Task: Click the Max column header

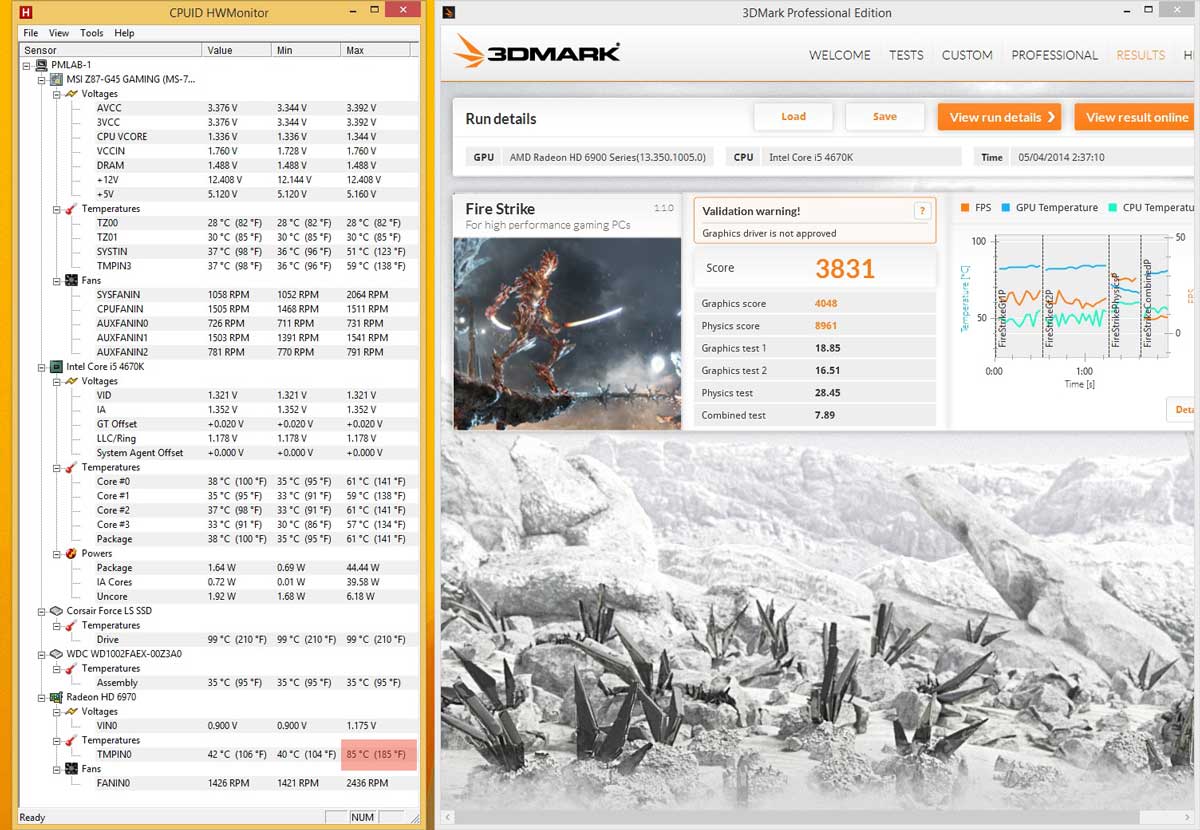Action: (x=375, y=50)
